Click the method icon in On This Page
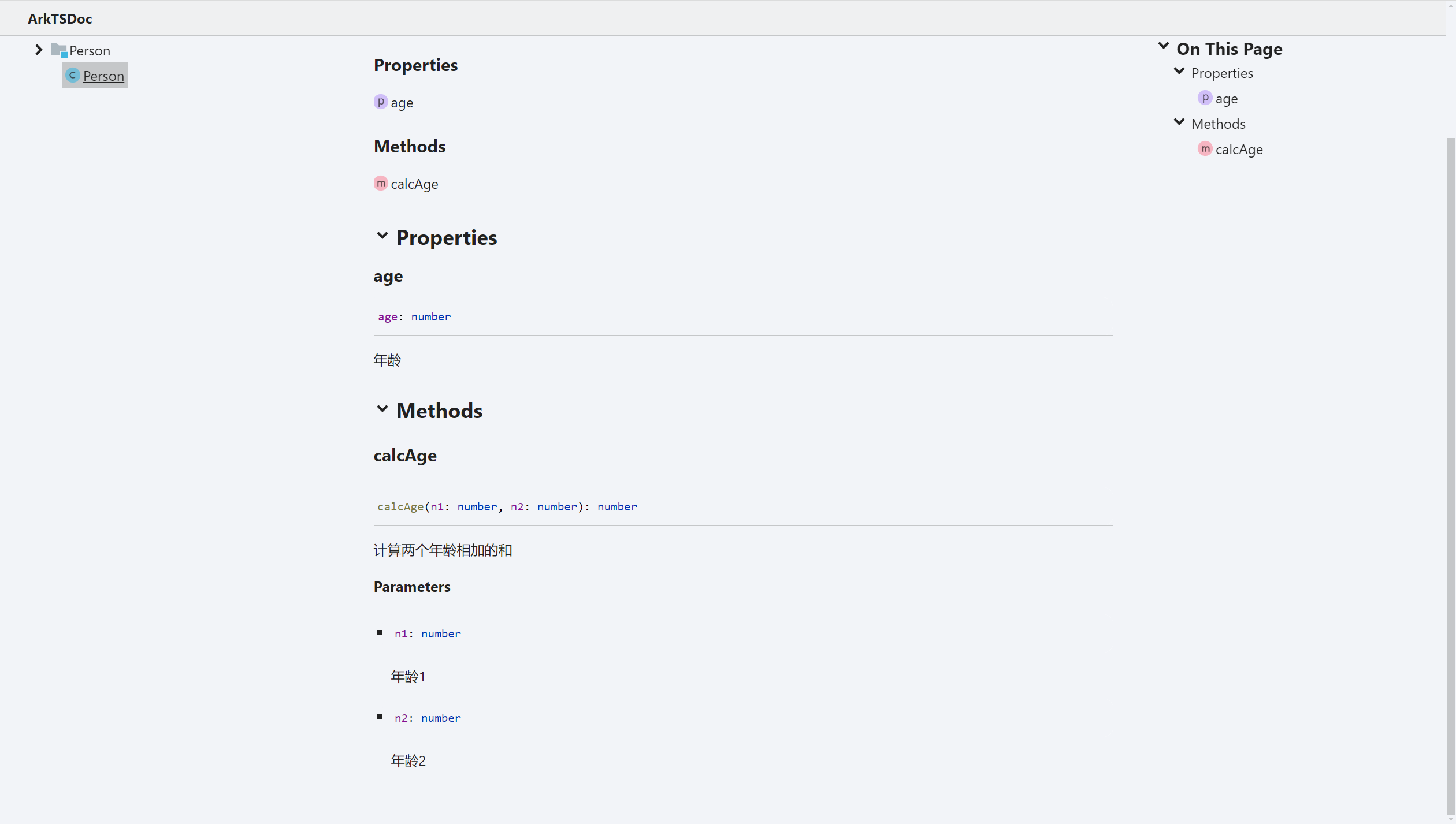 click(x=1205, y=149)
